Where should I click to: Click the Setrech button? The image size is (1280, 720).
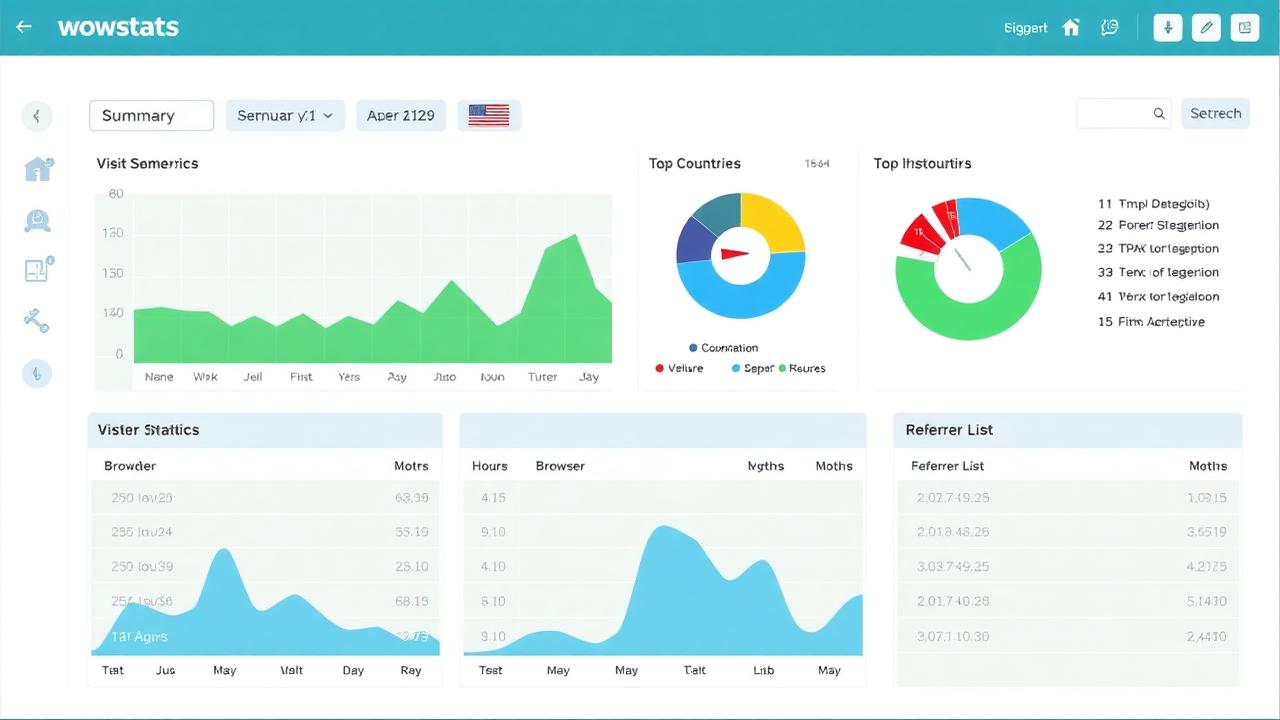[1215, 114]
